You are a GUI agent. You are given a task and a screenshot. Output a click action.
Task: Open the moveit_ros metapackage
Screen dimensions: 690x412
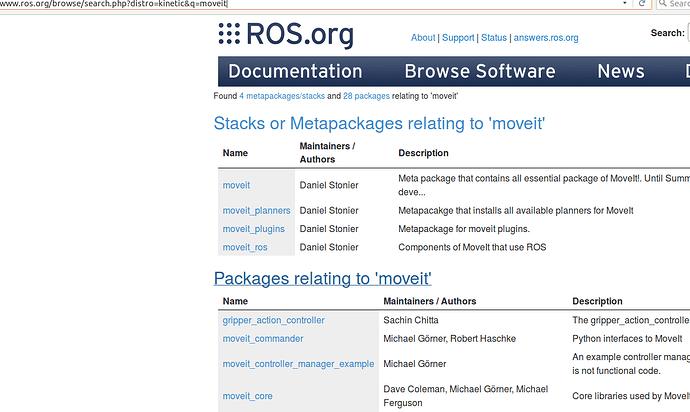tap(245, 247)
